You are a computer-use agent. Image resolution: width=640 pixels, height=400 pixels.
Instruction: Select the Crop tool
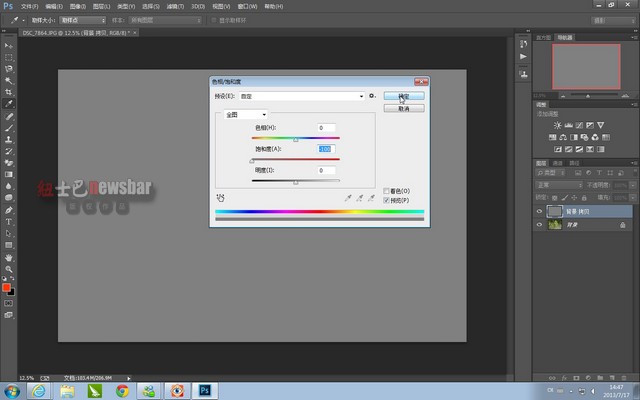9,91
